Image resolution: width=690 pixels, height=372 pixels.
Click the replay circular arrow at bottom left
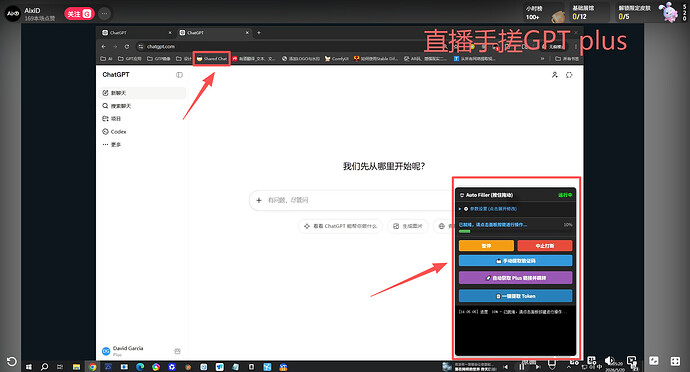point(11,361)
